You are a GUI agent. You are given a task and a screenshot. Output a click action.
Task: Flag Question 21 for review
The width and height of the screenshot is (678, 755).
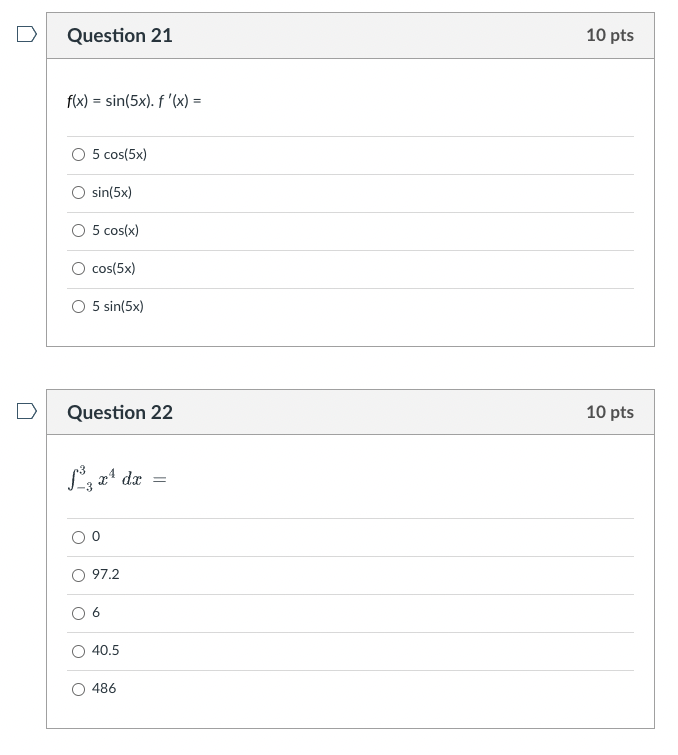pyautogui.click(x=27, y=35)
